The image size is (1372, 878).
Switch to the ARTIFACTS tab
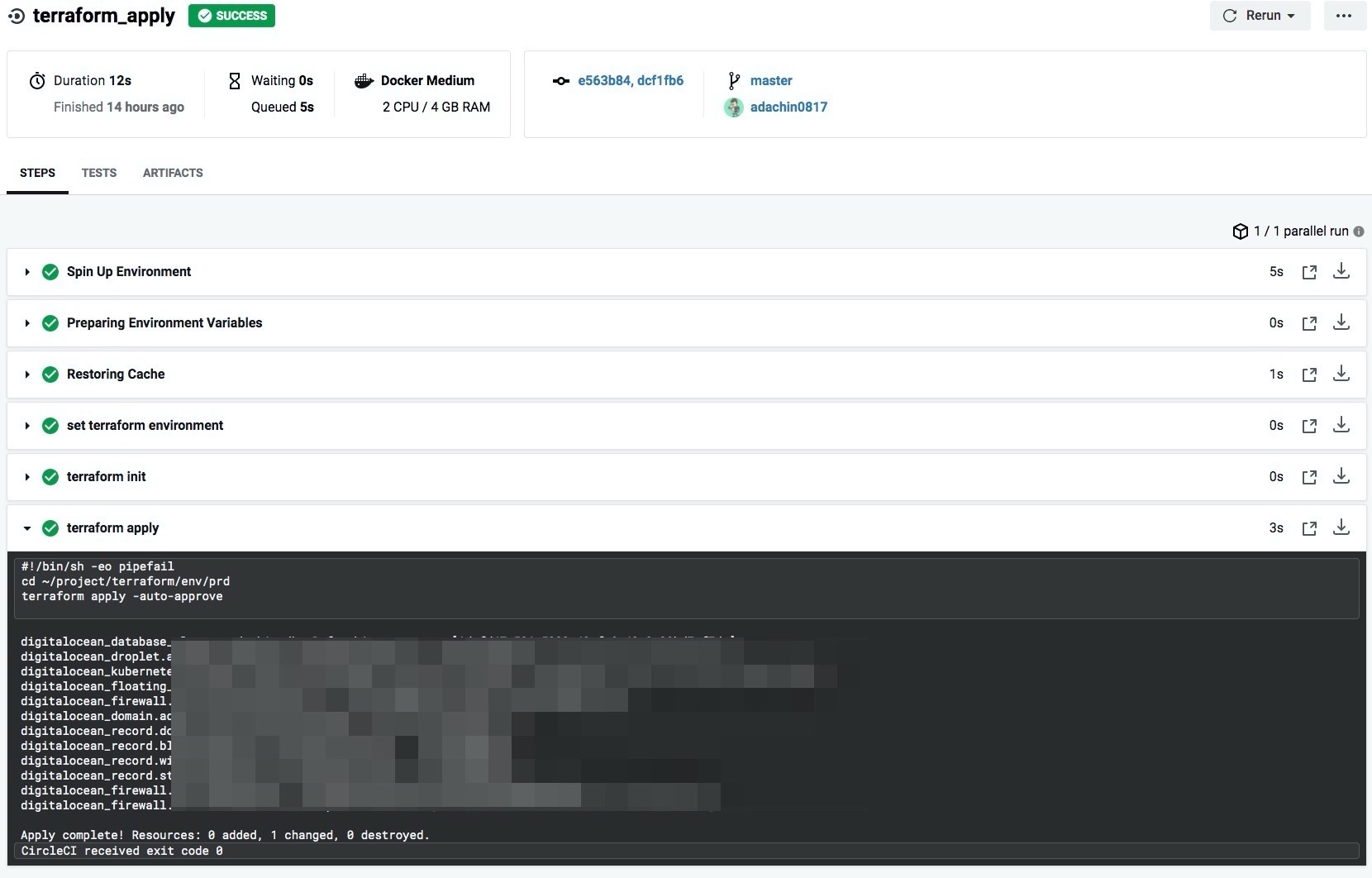coord(173,173)
